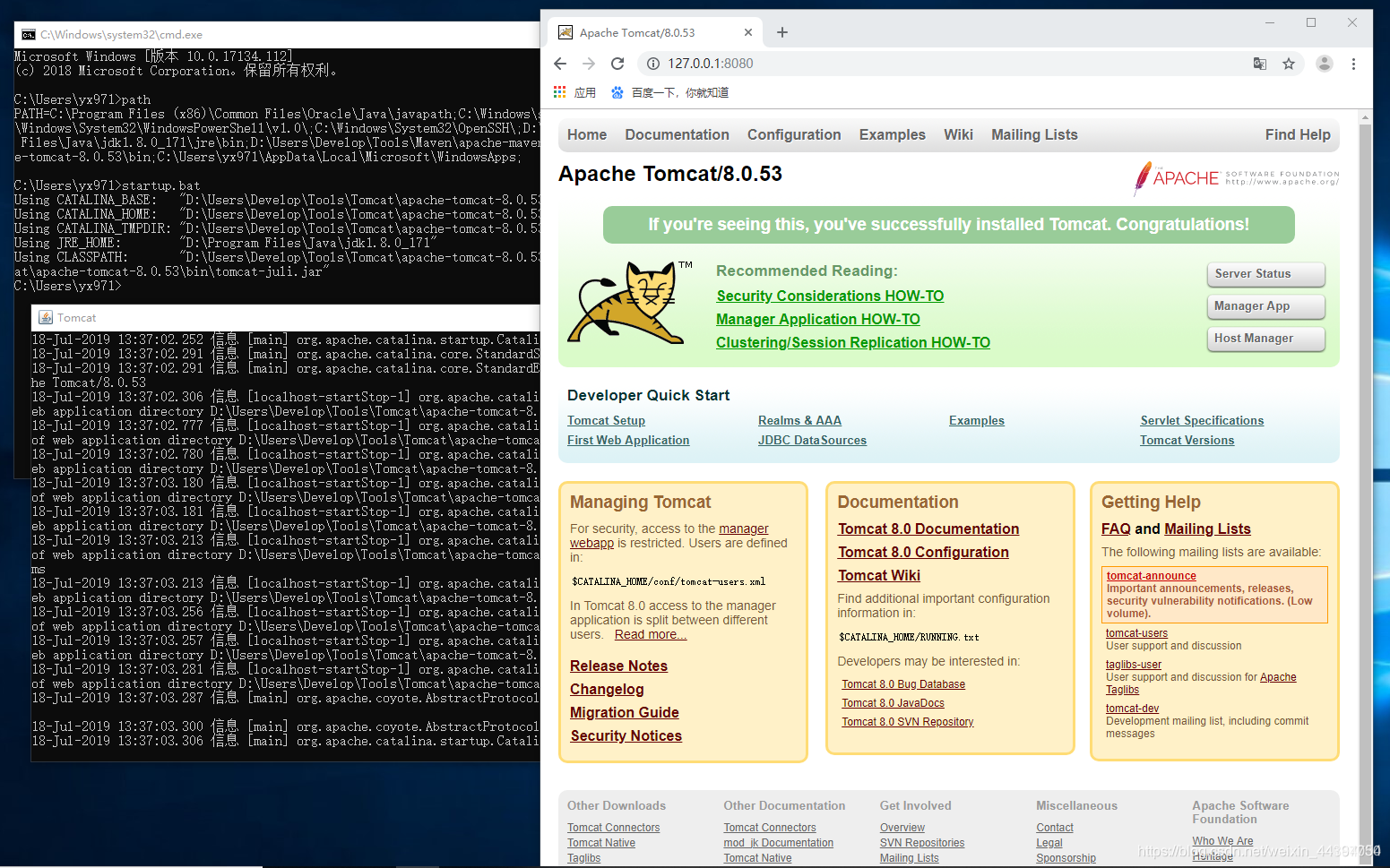
Task: Open the Contact link under Miscellaneous
Action: pos(1055,828)
